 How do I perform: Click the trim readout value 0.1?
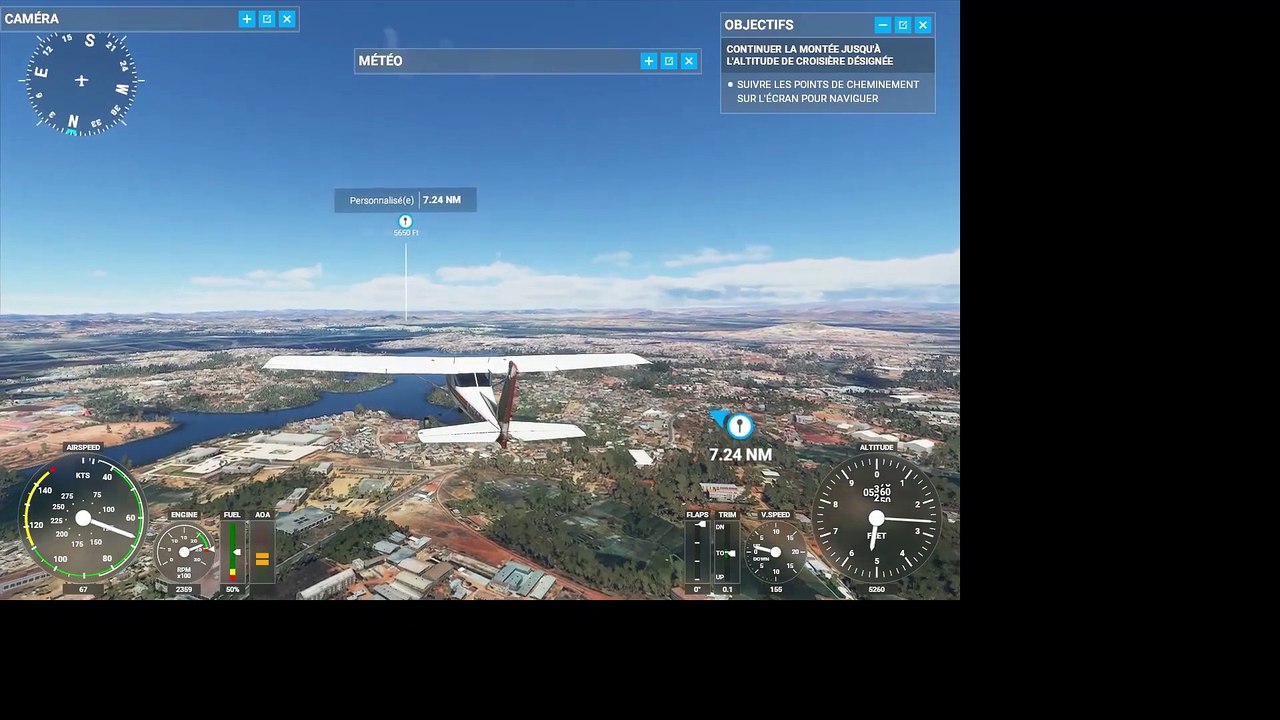point(727,590)
